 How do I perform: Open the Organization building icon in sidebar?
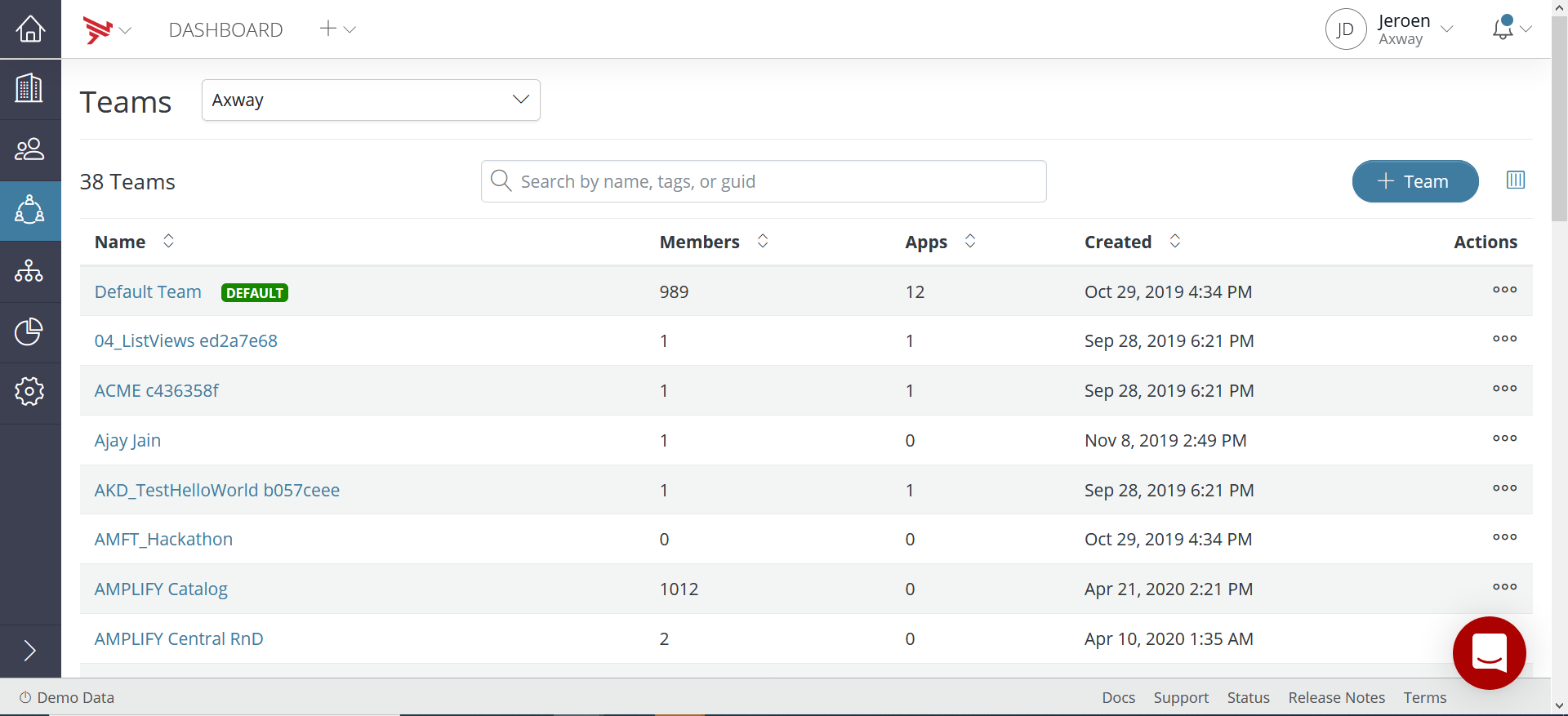30,88
